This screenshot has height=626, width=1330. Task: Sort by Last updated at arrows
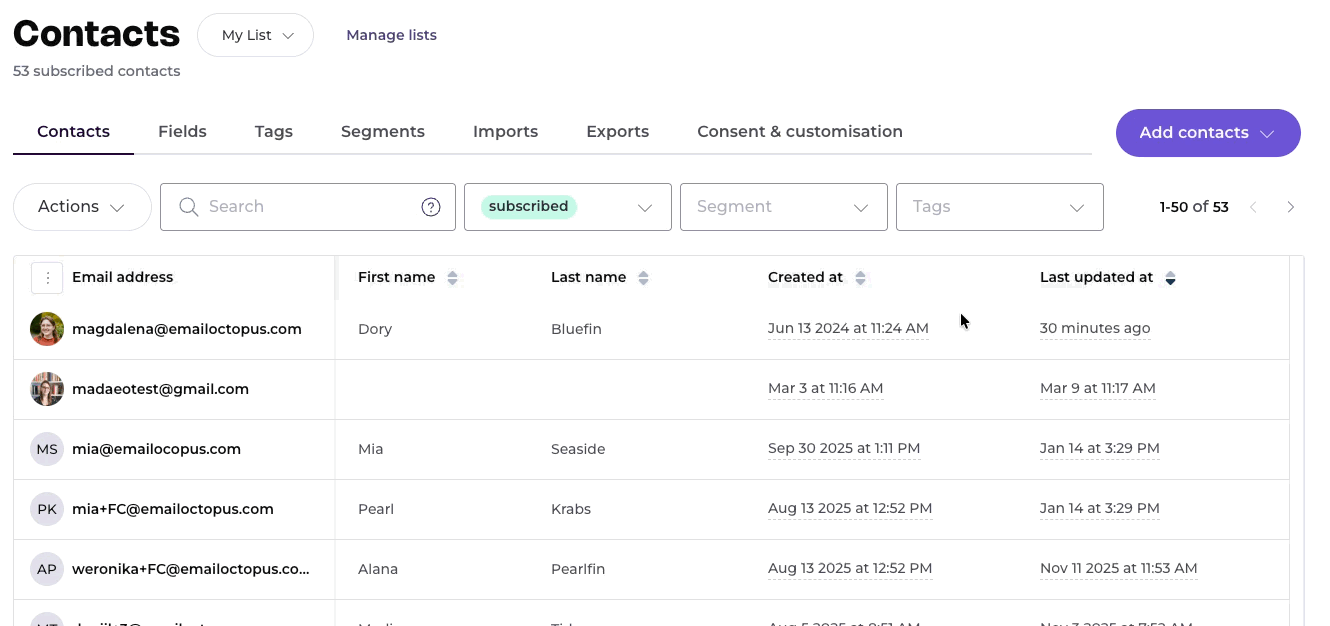[x=1170, y=278]
